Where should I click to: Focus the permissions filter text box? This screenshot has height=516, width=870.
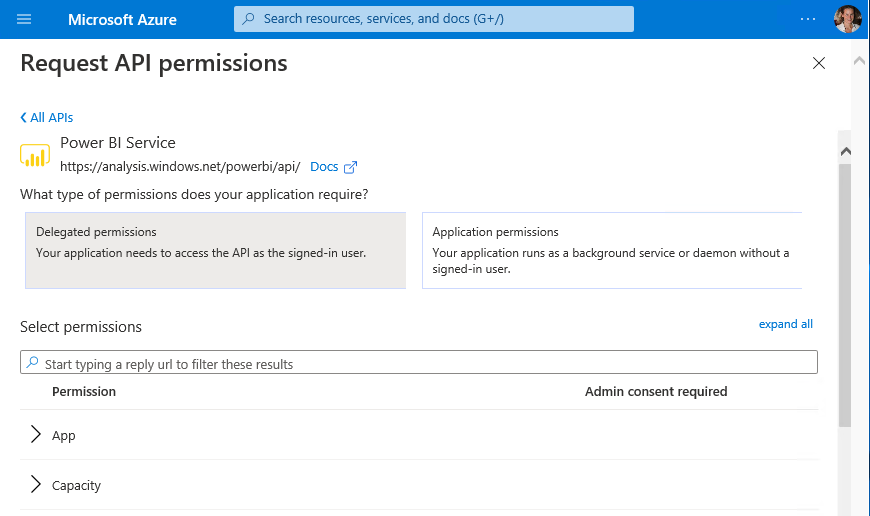tap(420, 363)
